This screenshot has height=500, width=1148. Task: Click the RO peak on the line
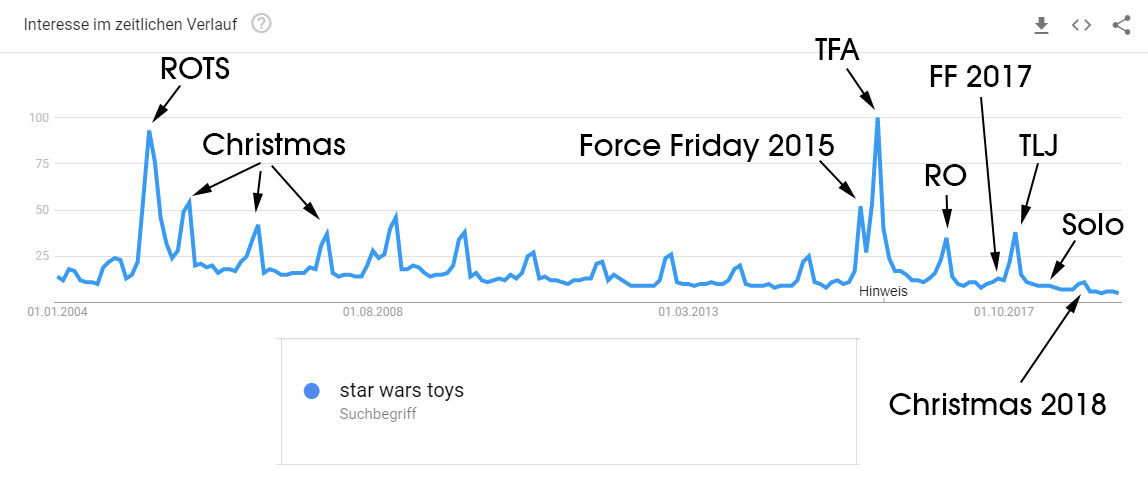coord(946,238)
